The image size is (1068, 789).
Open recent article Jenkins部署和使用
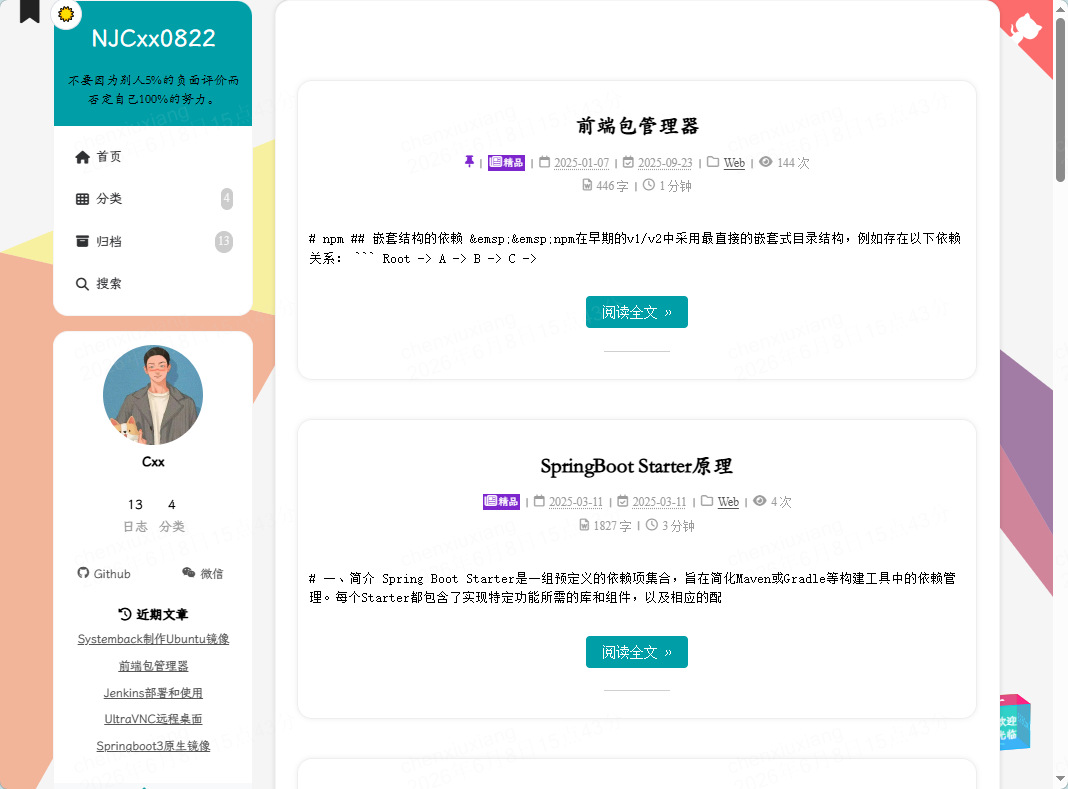[x=153, y=693]
